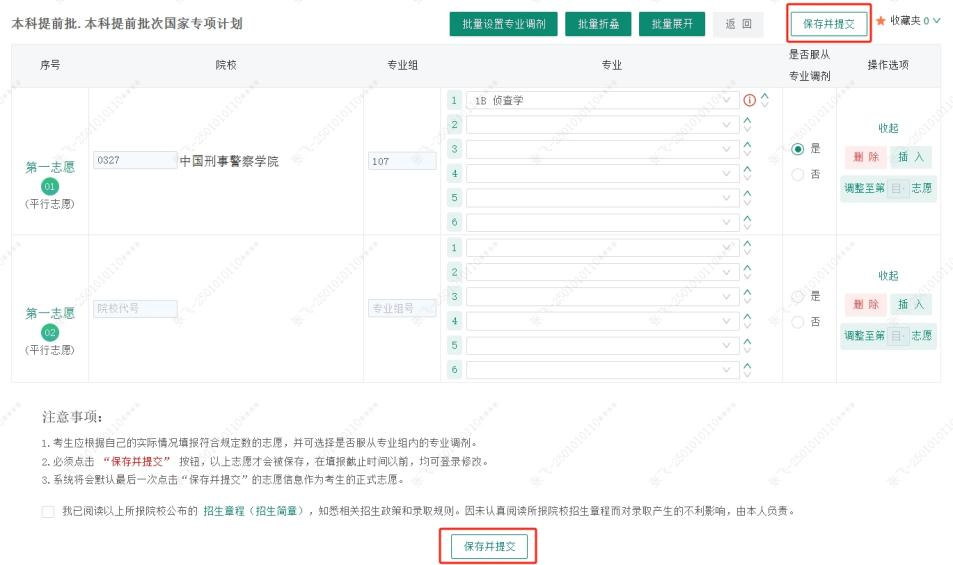Click 删除 button for the second 志愿
953x565 pixels.
866,304
